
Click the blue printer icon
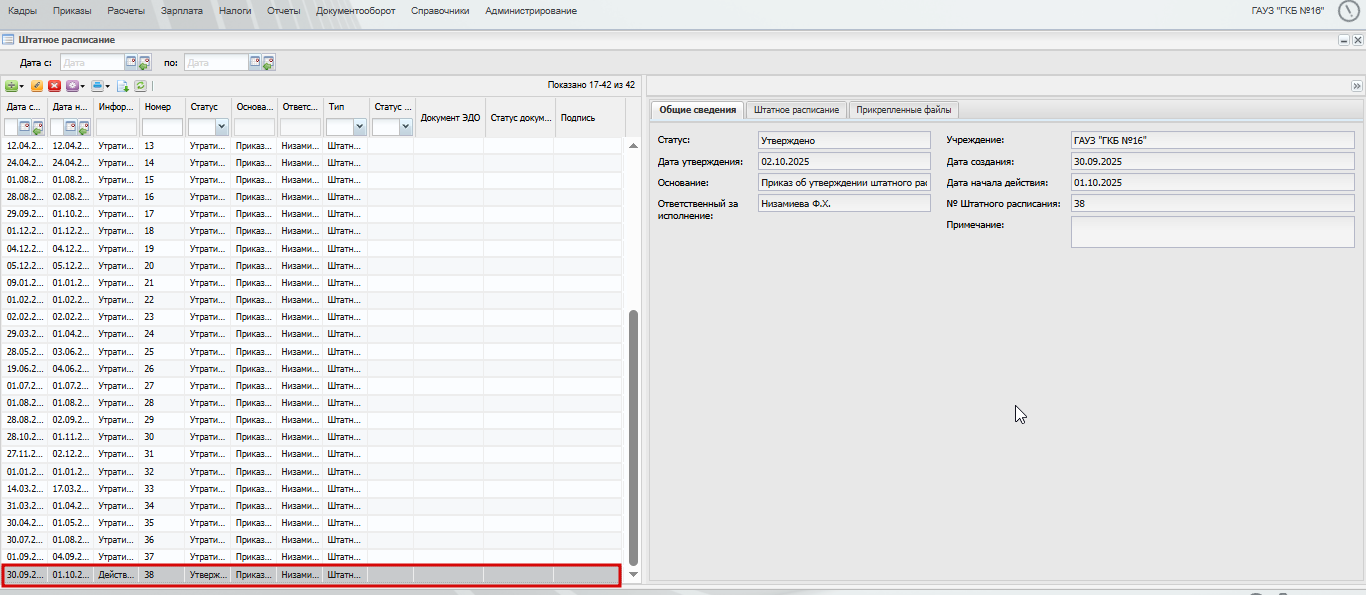(97, 86)
